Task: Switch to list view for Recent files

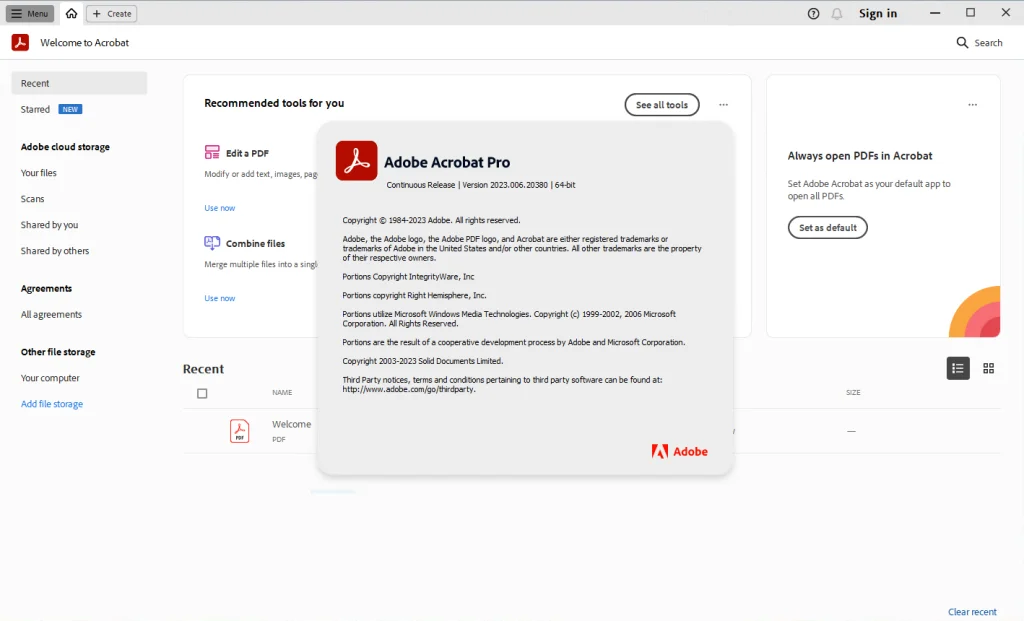Action: (958, 368)
